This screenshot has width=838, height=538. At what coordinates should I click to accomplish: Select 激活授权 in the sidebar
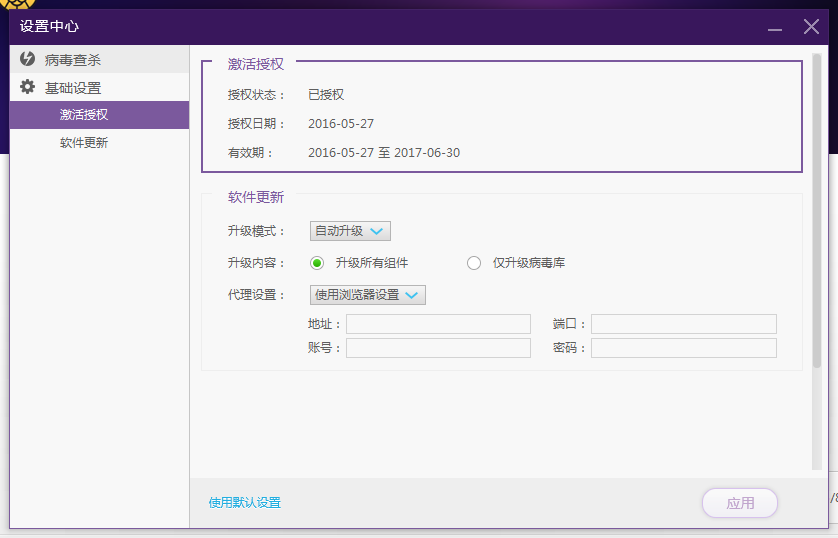[x=84, y=115]
